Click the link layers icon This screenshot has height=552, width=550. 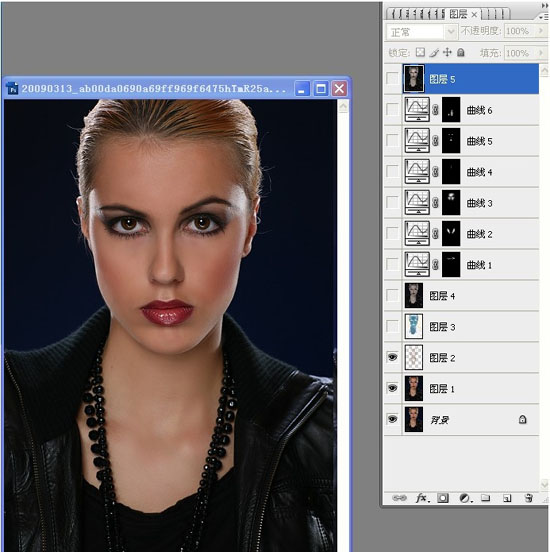pyautogui.click(x=399, y=498)
